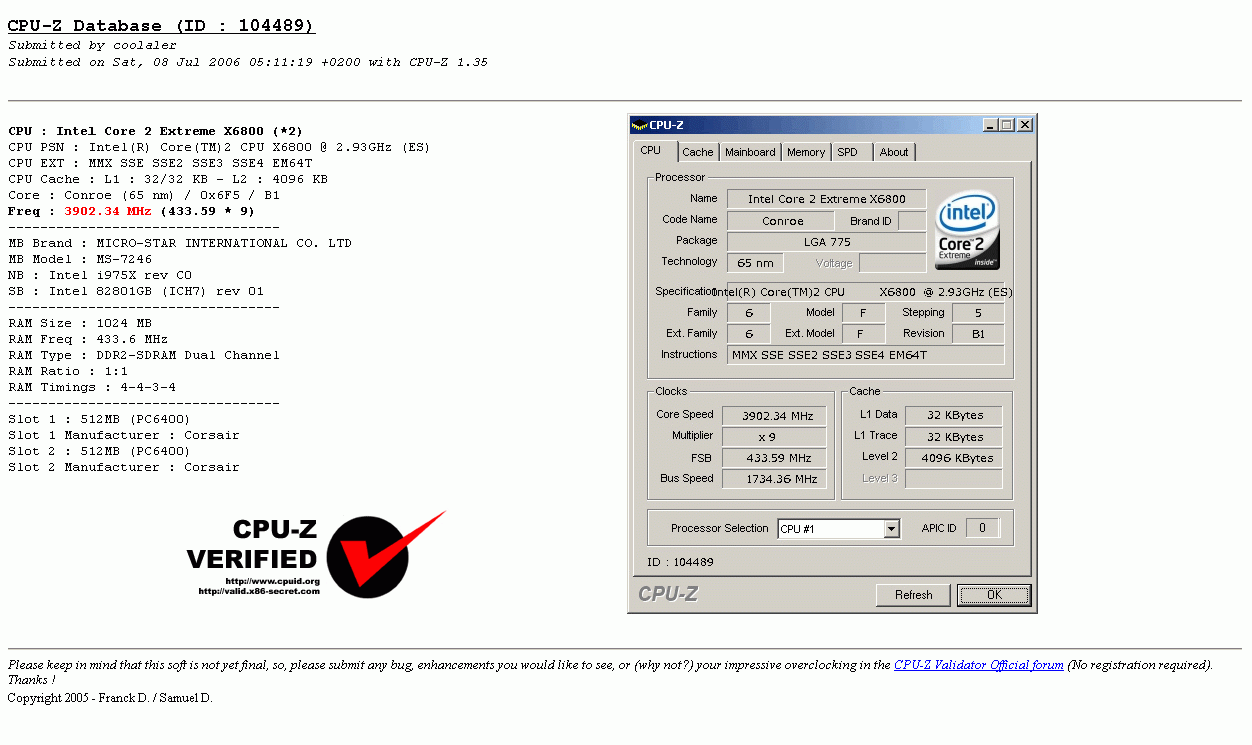The image size is (1252, 745).
Task: Click the FSB value 433.59 MHz
Action: pyautogui.click(x=774, y=458)
